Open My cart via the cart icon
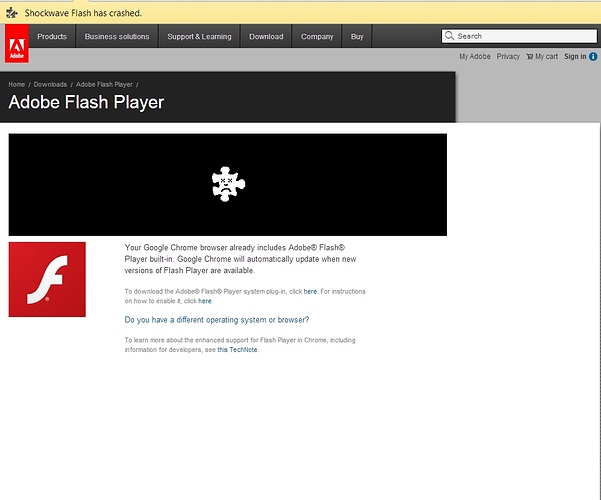This screenshot has width=601, height=500. (x=530, y=57)
